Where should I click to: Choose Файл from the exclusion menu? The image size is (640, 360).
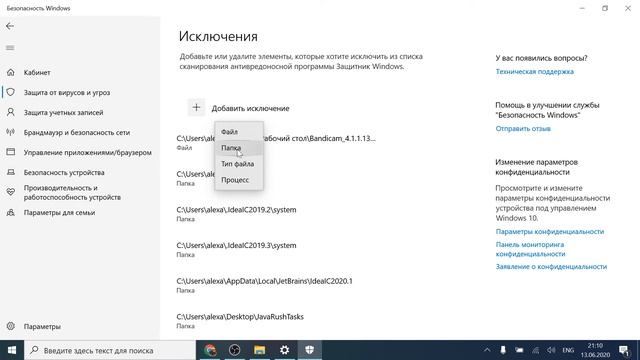click(x=239, y=131)
